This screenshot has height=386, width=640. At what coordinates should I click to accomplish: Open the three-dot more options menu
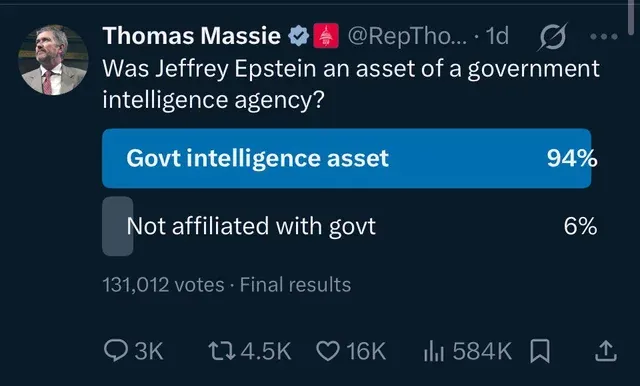click(x=604, y=37)
